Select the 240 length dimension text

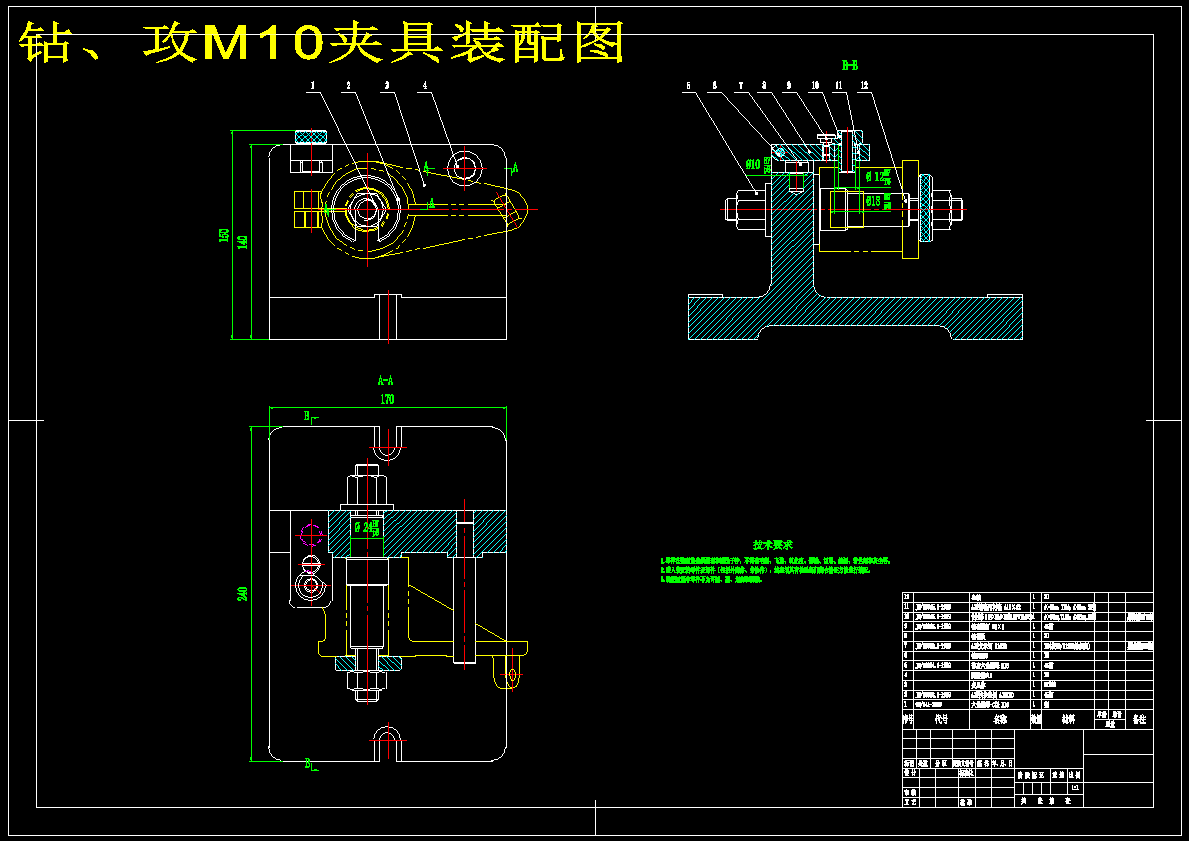(243, 594)
